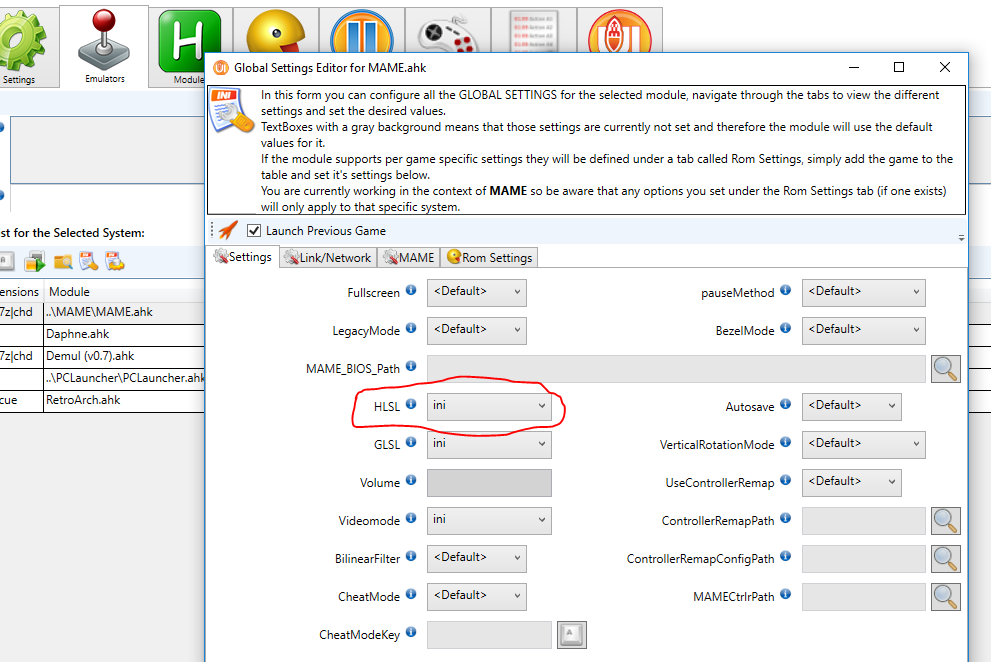Viewport: 991px width, 662px height.
Task: Select the ..\MAME\MAME.ahk module row
Action: point(102,312)
